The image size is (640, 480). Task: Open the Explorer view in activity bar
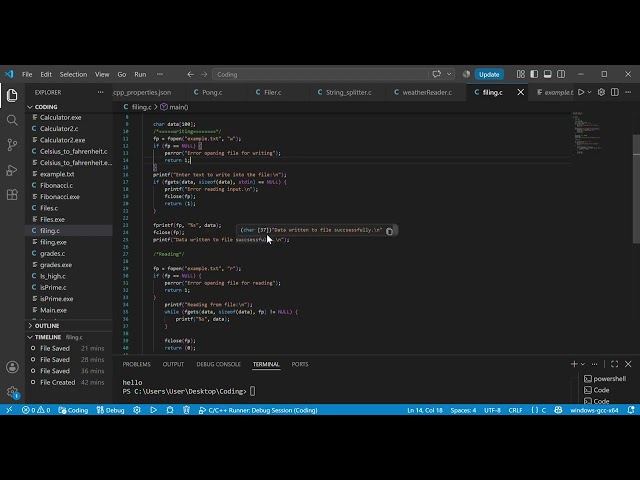tap(12, 96)
